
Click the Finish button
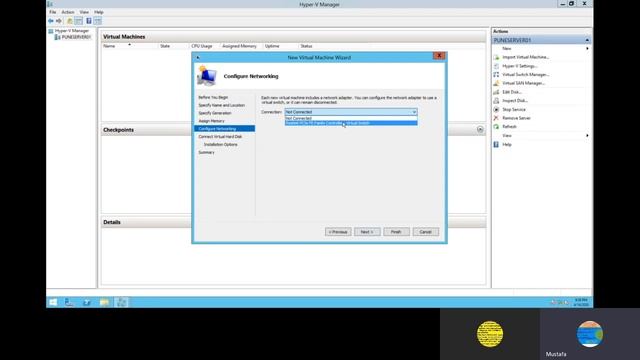(396, 232)
